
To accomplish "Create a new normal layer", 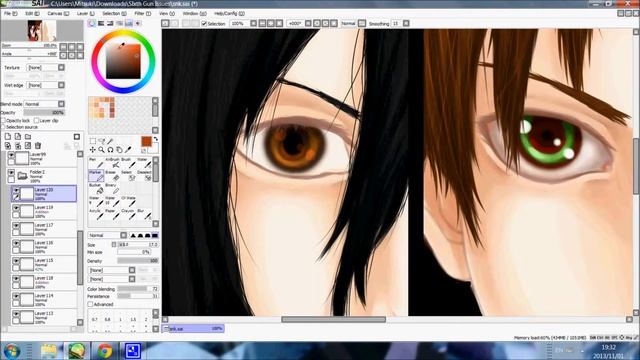I will pos(8,137).
